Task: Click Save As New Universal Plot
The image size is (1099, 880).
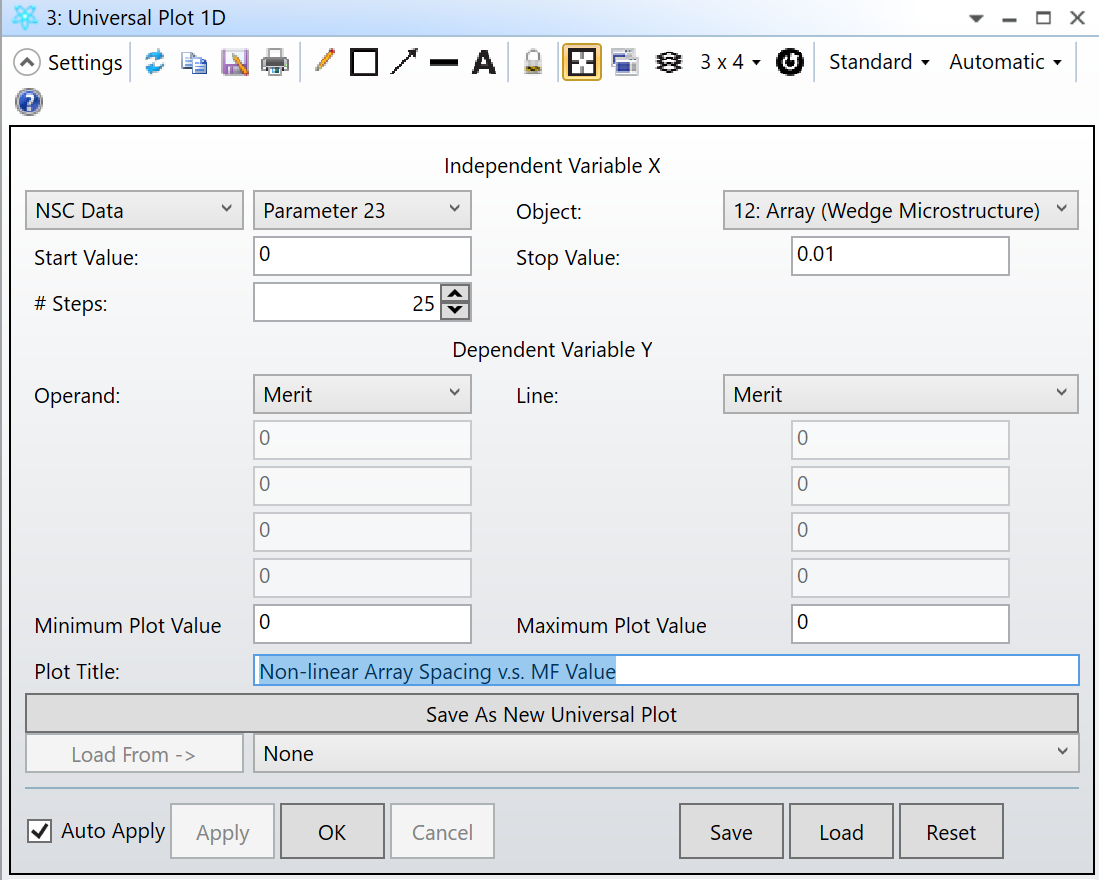Action: 551,715
